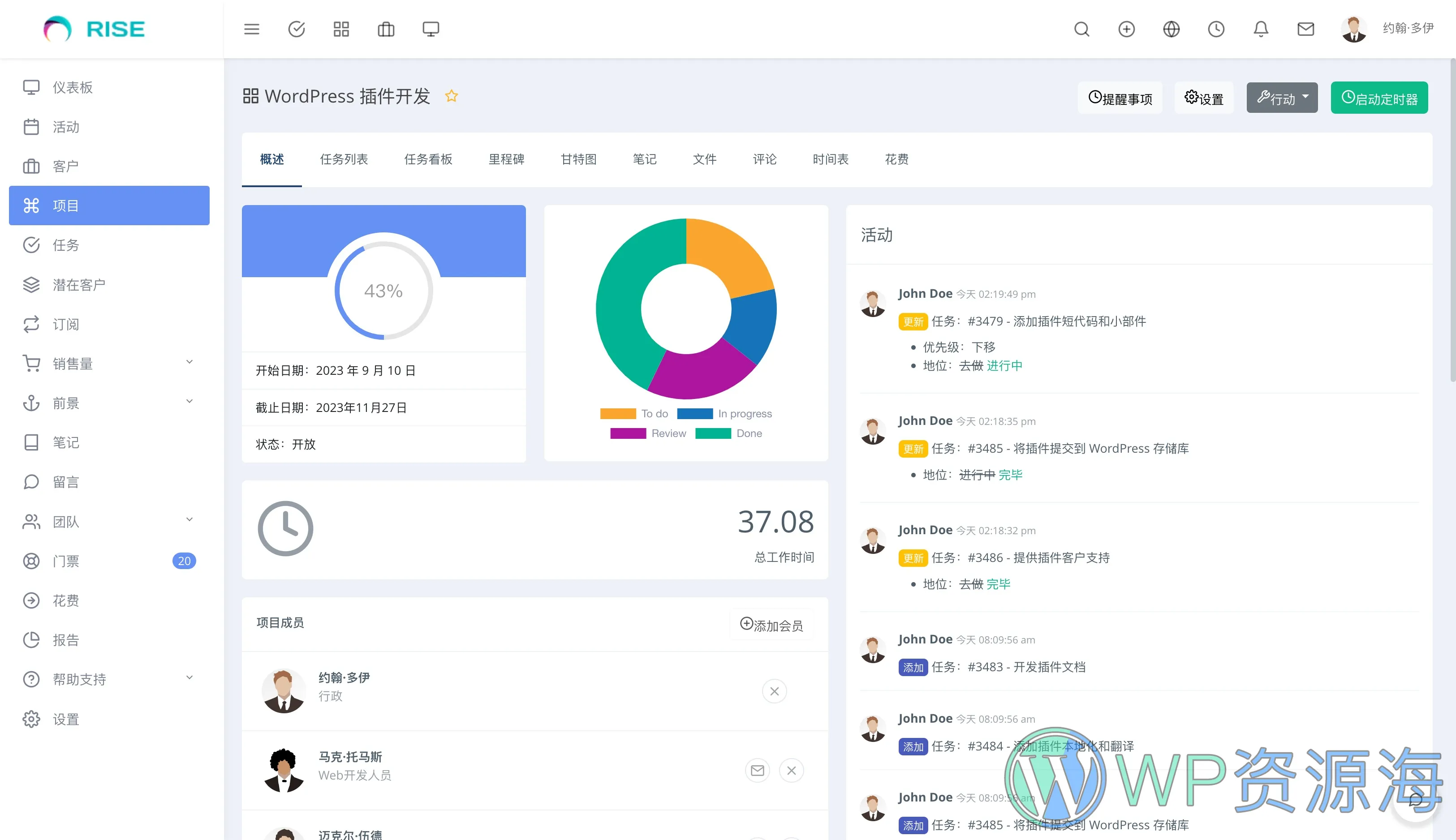1456x840 pixels.
Task: Toggle the To do legend swatch
Action: [618, 414]
